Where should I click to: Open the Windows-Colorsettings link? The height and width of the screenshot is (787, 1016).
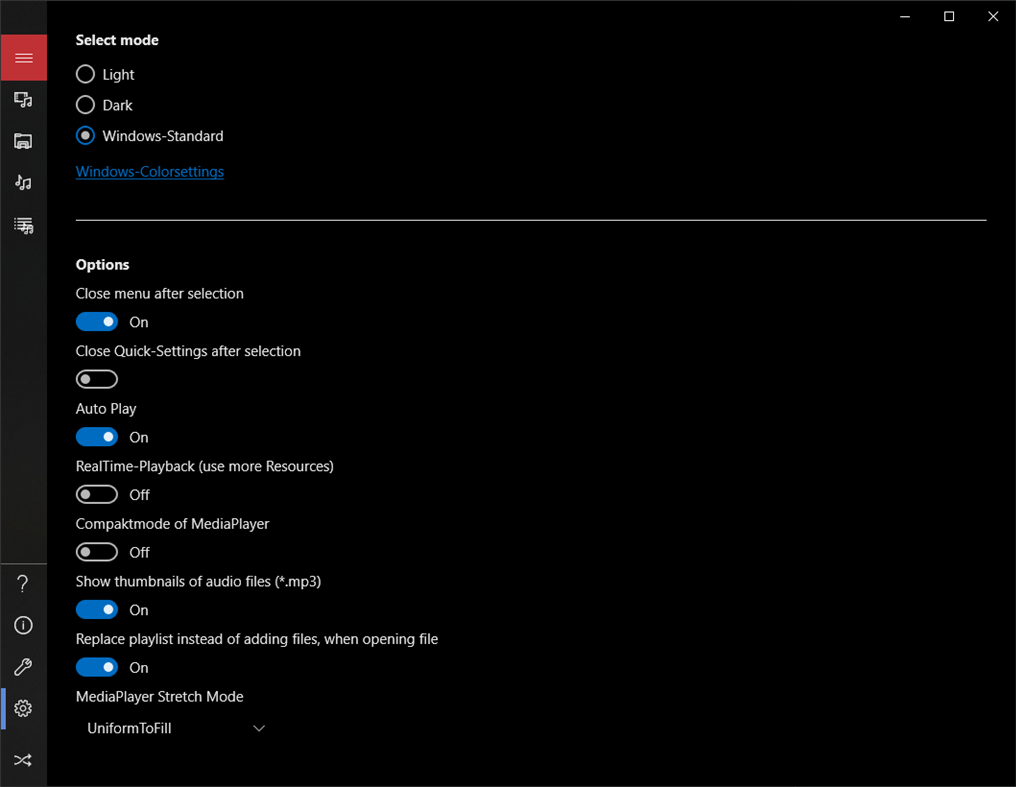(150, 172)
